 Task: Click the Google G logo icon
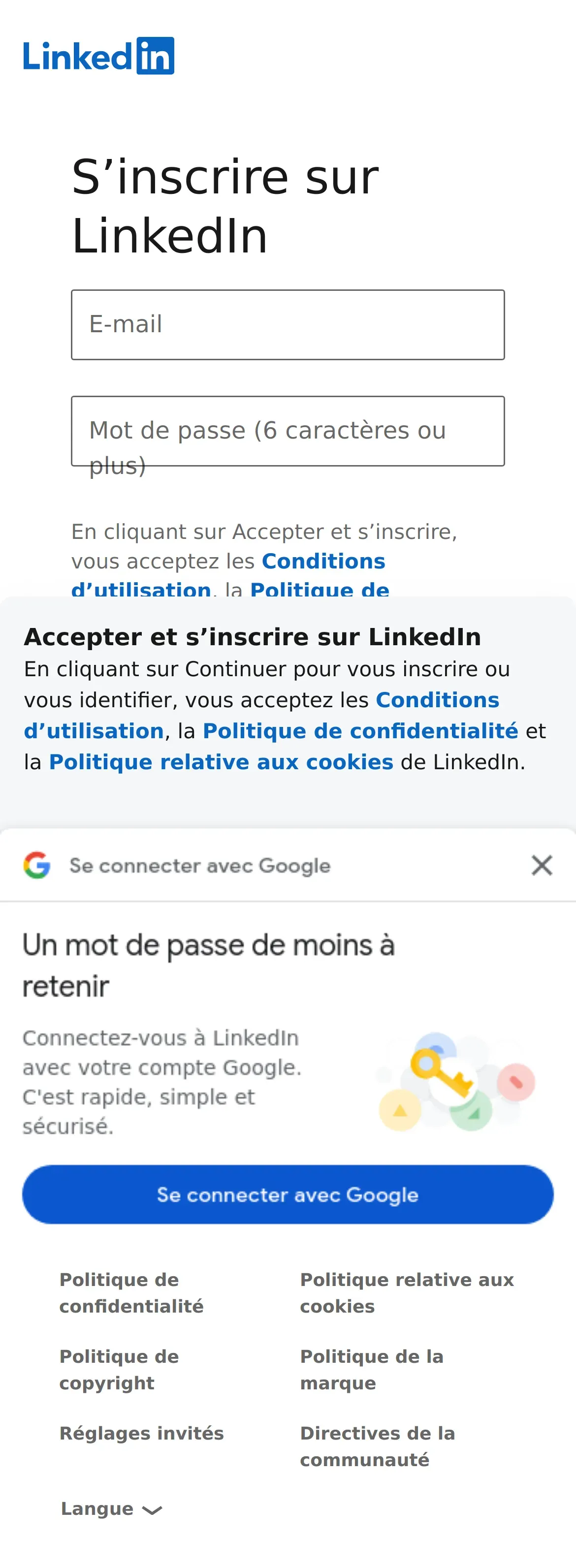36,865
